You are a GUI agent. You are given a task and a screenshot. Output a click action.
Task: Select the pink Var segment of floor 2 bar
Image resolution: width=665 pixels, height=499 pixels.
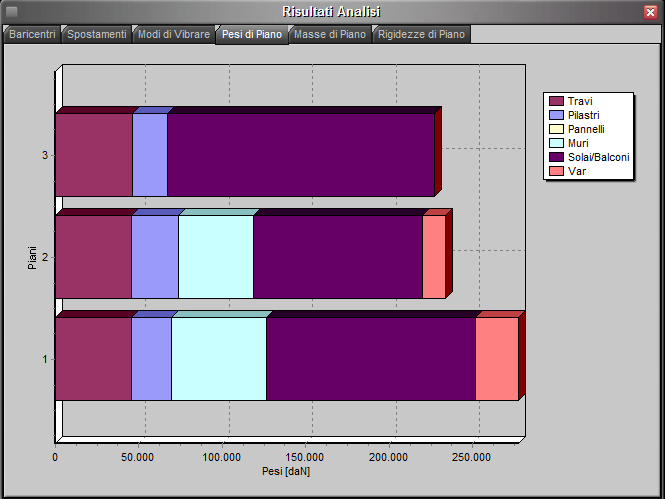(x=433, y=257)
